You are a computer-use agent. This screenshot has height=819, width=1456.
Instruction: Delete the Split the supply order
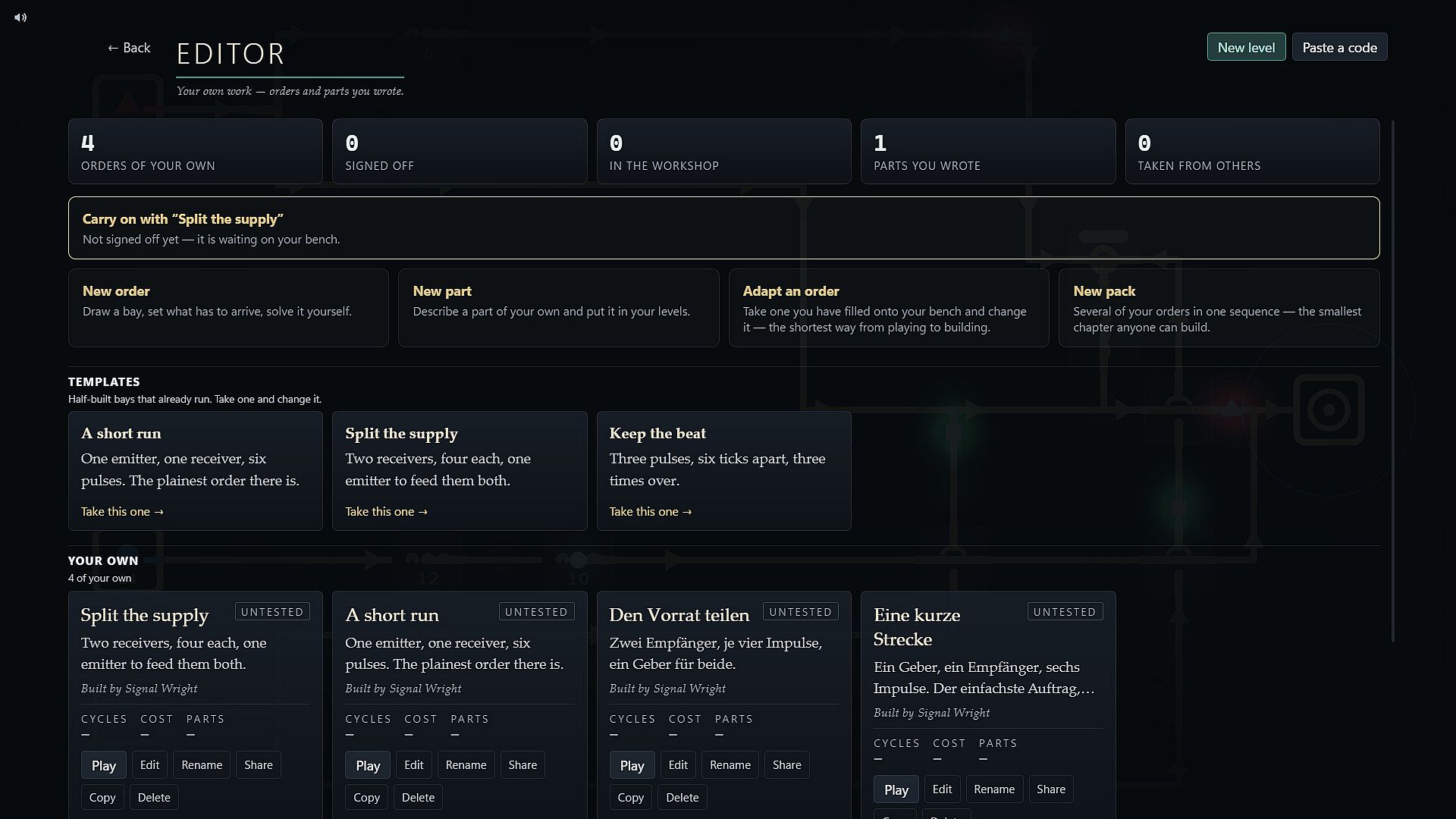154,798
